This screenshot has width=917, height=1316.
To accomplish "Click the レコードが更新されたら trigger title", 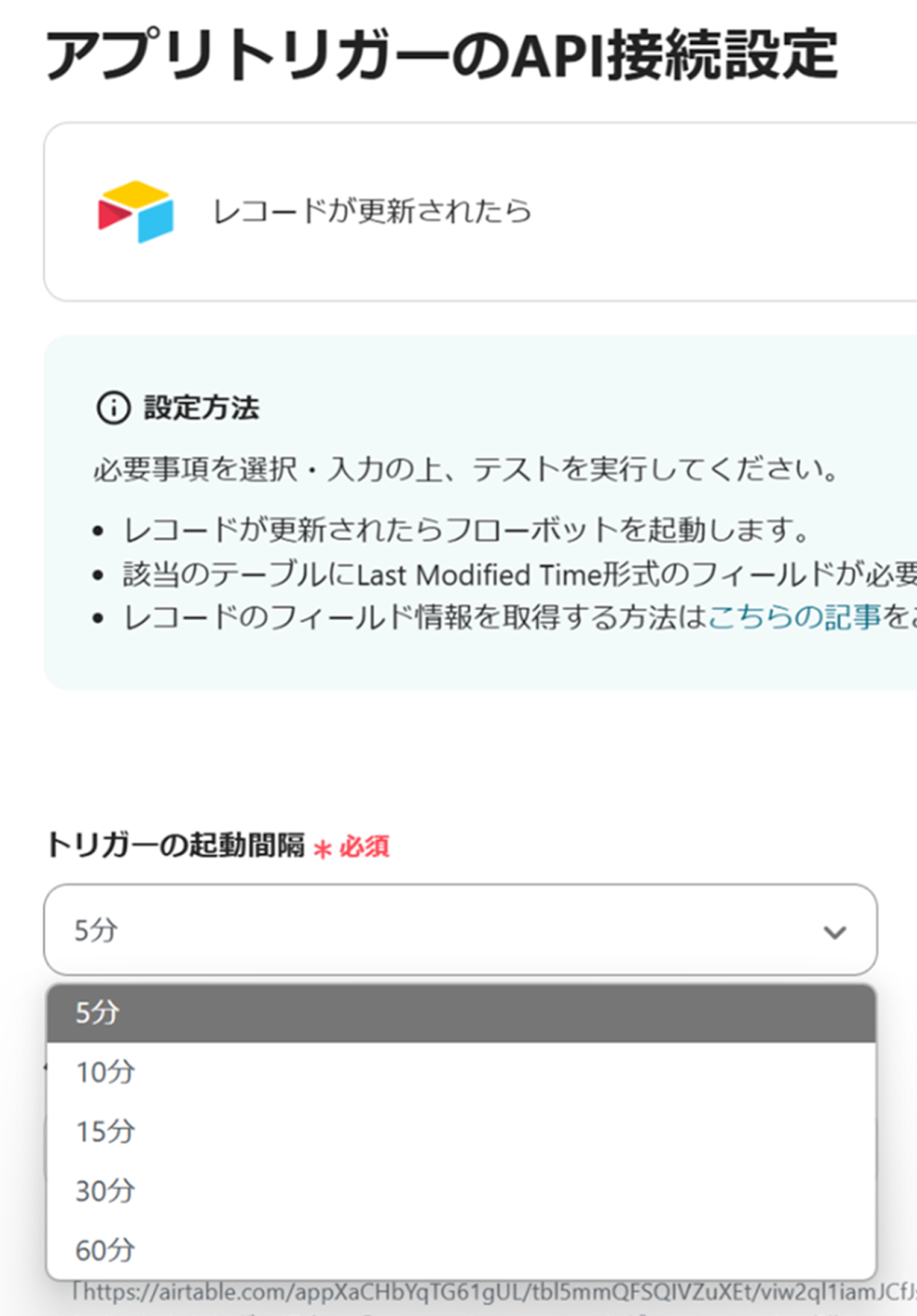I will pos(372,211).
